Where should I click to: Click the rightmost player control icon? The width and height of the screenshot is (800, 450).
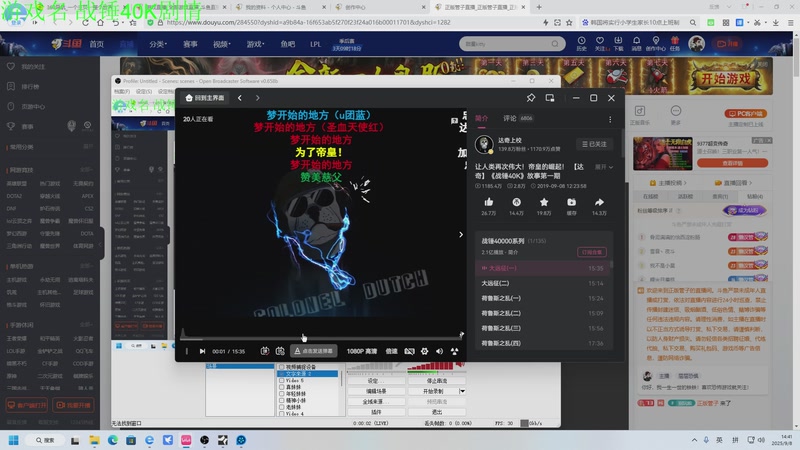coord(455,351)
